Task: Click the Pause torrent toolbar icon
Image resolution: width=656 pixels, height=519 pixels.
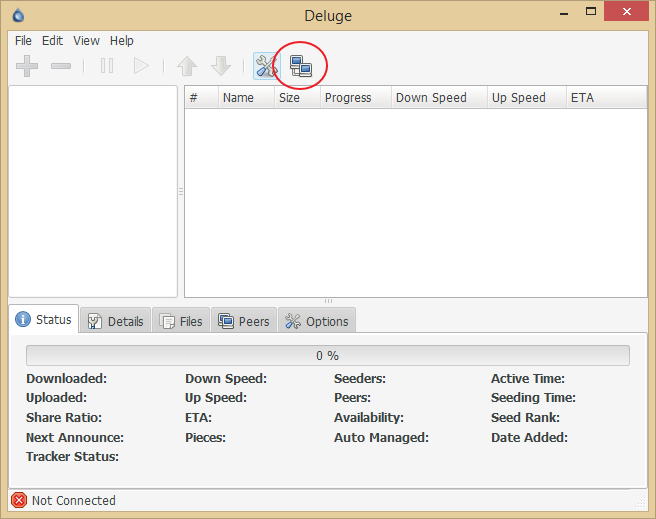Action: pyautogui.click(x=107, y=66)
